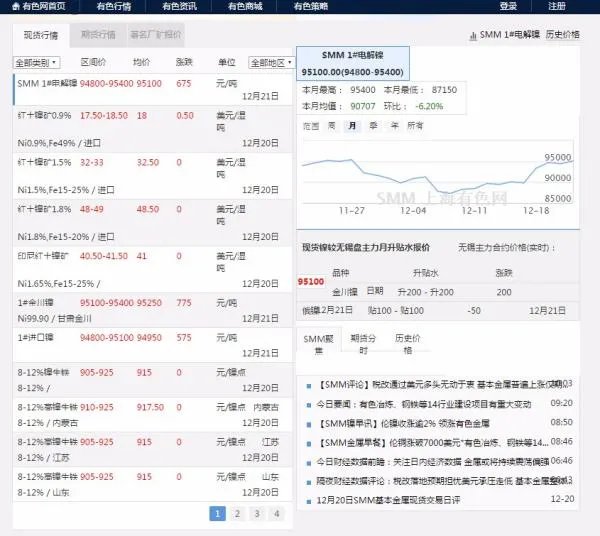600x536 pixels.
Task: Select the 红土镍矿0.9% row
Action: pyautogui.click(x=153, y=129)
